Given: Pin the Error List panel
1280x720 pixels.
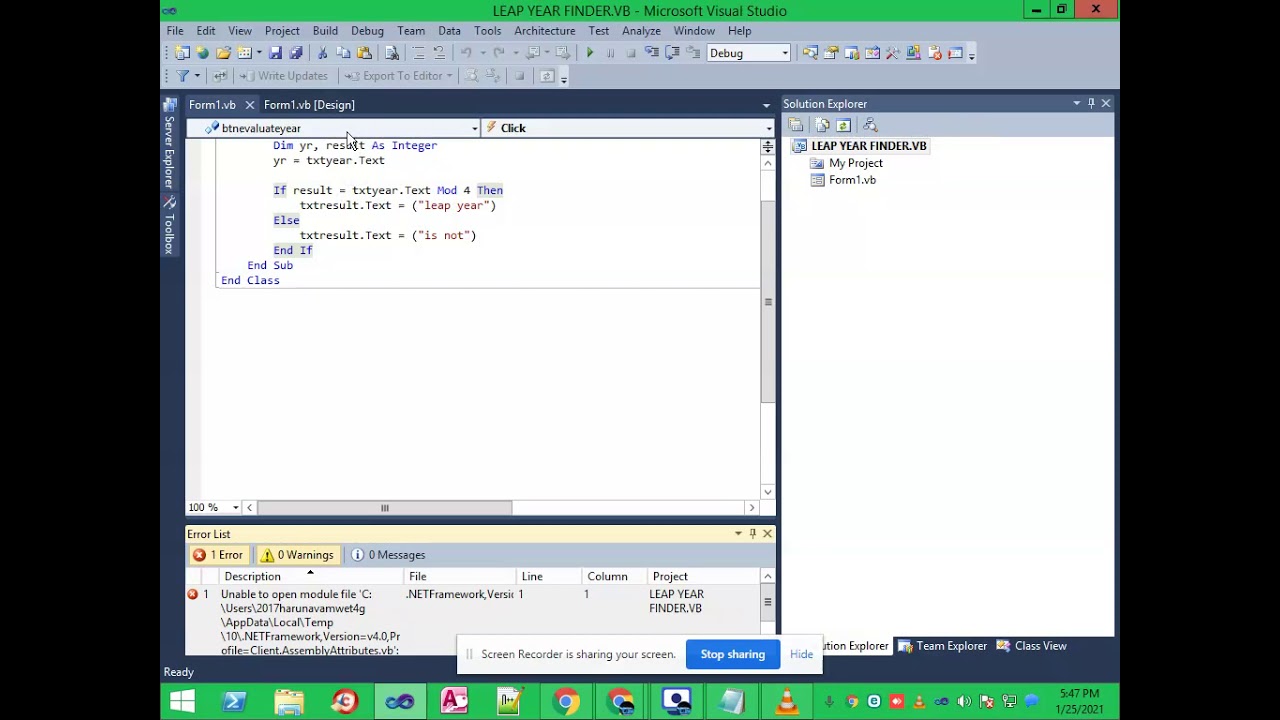Looking at the screenshot, I should coord(752,534).
